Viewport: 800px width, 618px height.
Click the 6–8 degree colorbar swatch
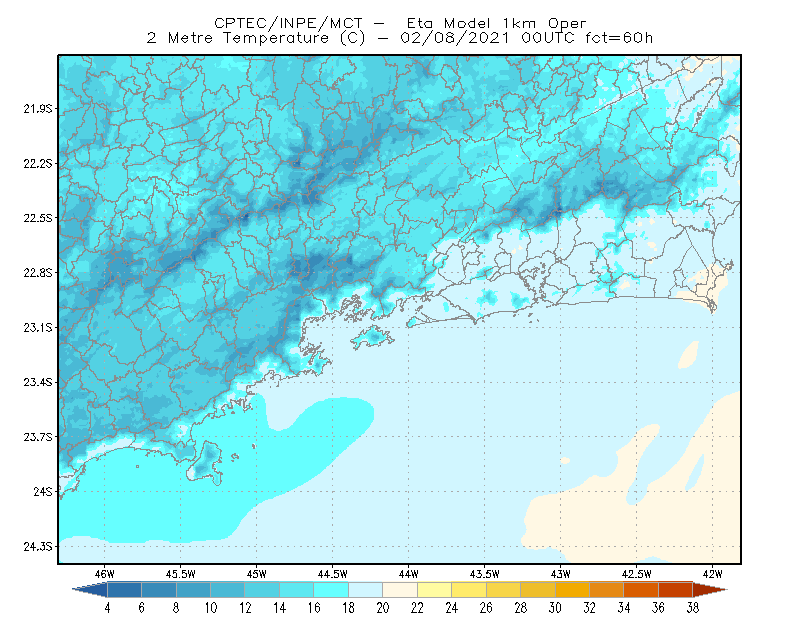coord(159,590)
